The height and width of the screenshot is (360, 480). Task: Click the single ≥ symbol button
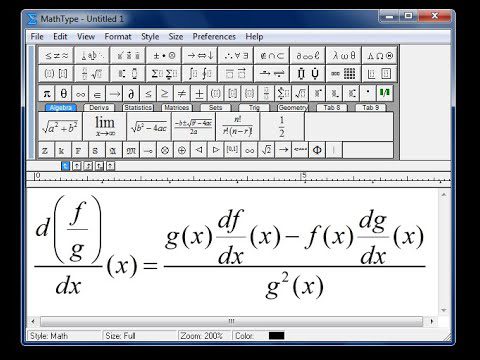(165, 94)
